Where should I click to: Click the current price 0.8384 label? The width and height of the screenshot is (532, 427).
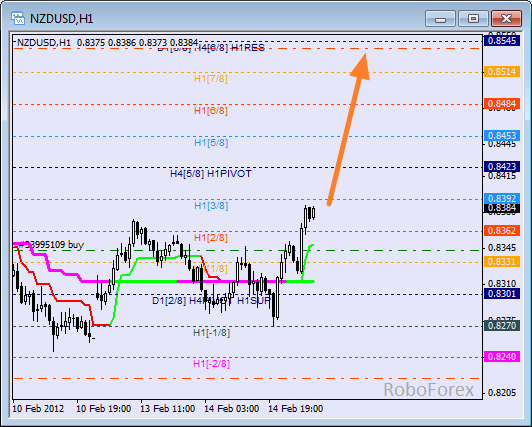502,208
